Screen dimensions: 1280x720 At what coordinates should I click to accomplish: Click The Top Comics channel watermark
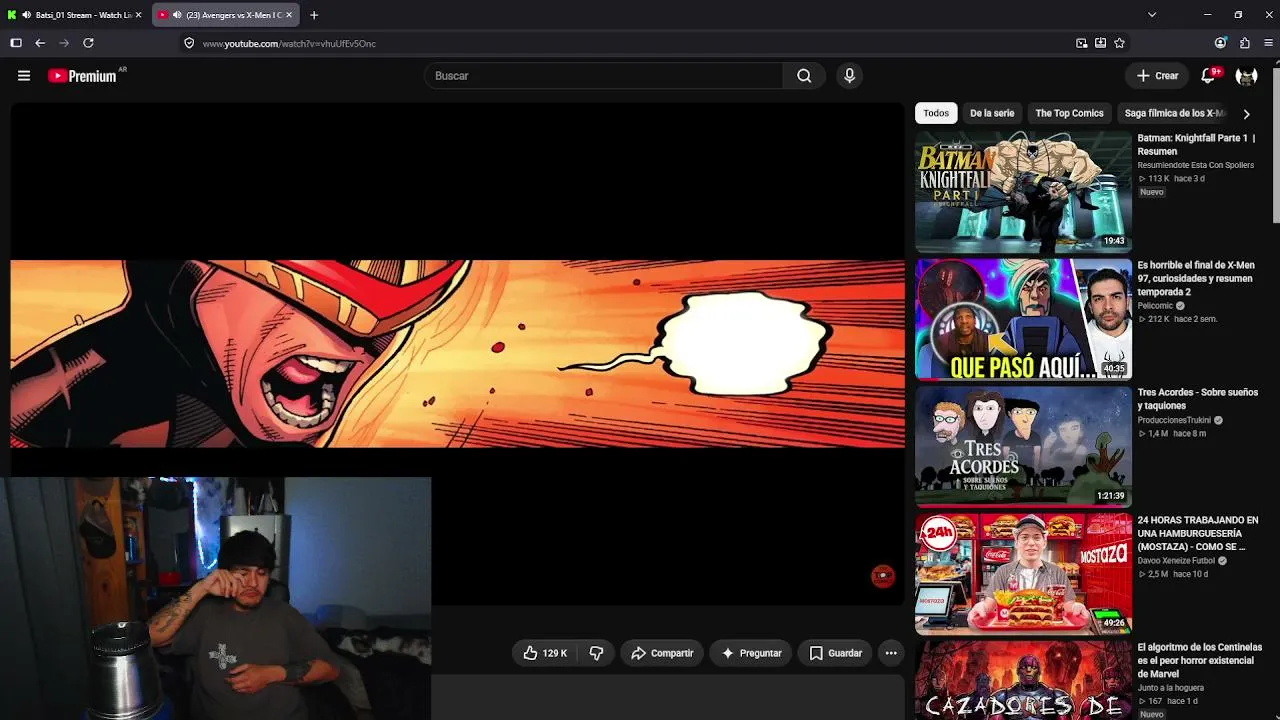point(882,575)
